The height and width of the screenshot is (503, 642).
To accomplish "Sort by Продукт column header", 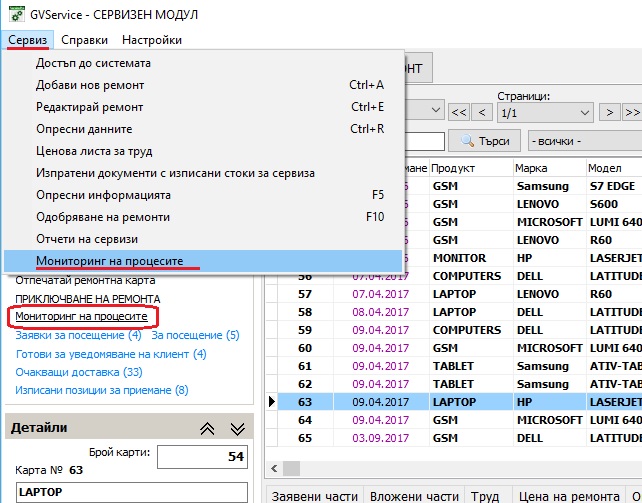I will coord(471,168).
